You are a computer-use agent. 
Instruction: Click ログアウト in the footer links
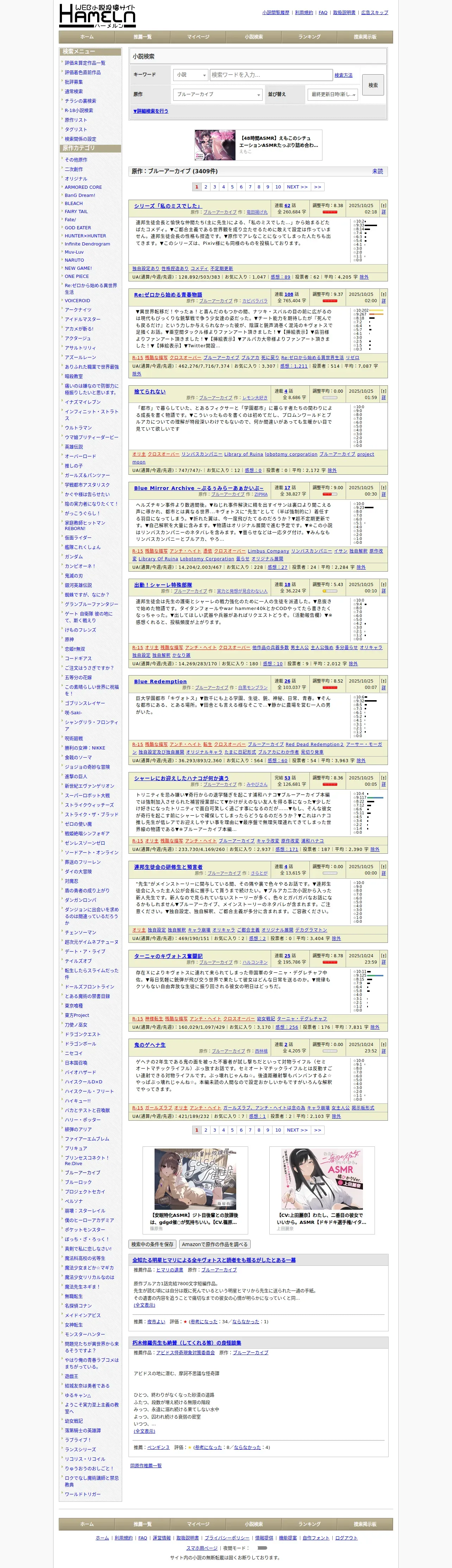[346, 1538]
